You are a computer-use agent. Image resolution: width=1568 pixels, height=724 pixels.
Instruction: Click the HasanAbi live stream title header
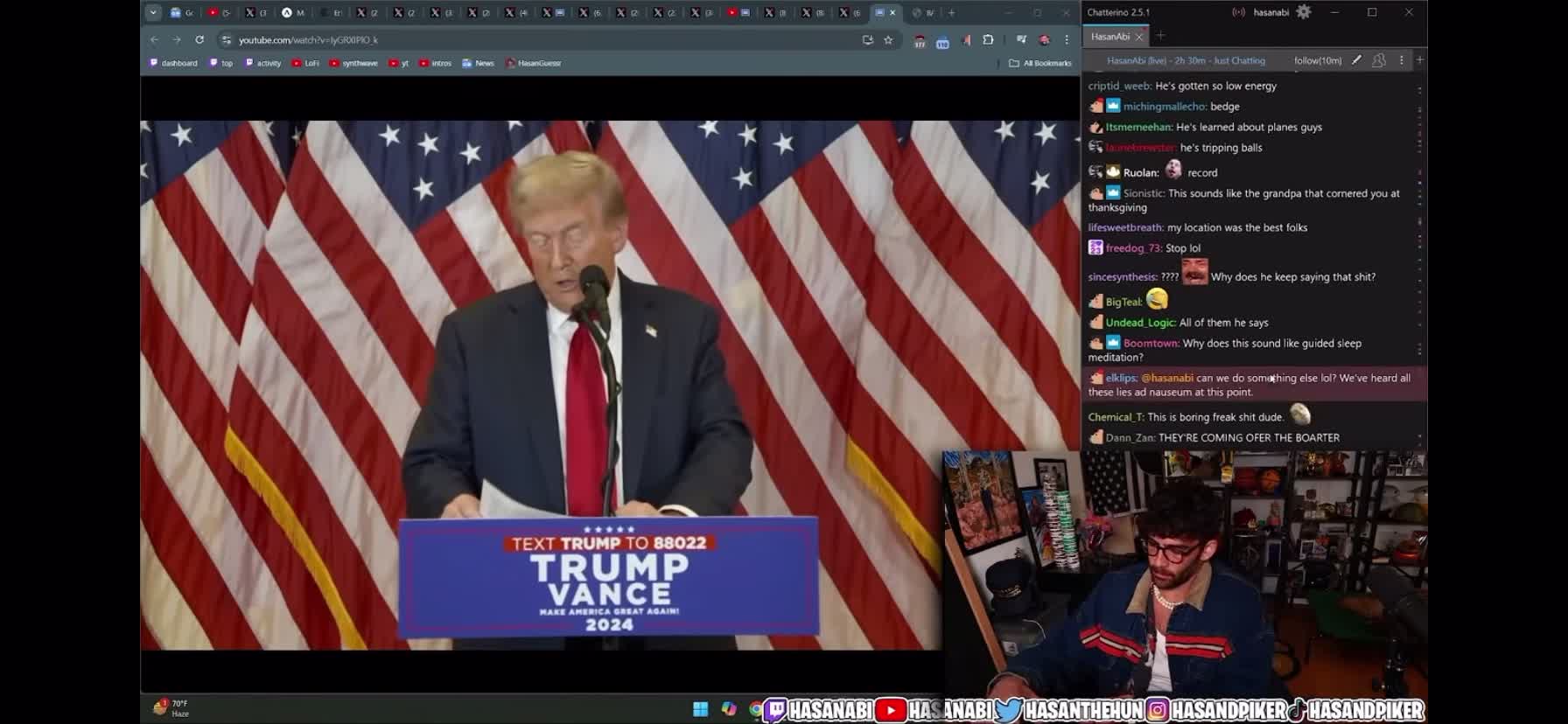[x=1186, y=60]
